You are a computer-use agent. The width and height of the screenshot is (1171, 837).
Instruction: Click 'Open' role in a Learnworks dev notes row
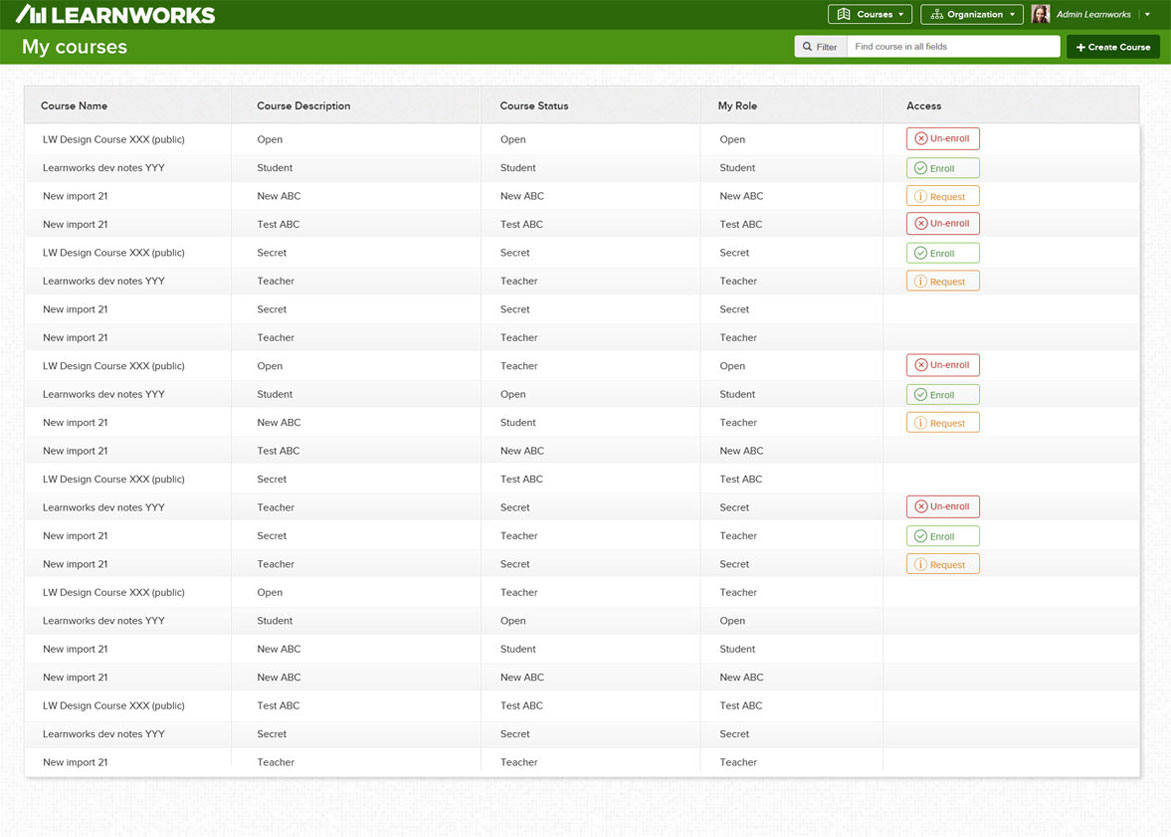(x=732, y=620)
